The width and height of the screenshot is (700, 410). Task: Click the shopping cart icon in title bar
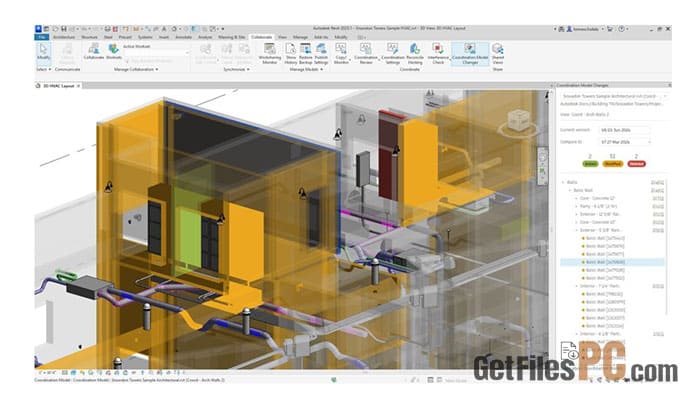[x=610, y=29]
